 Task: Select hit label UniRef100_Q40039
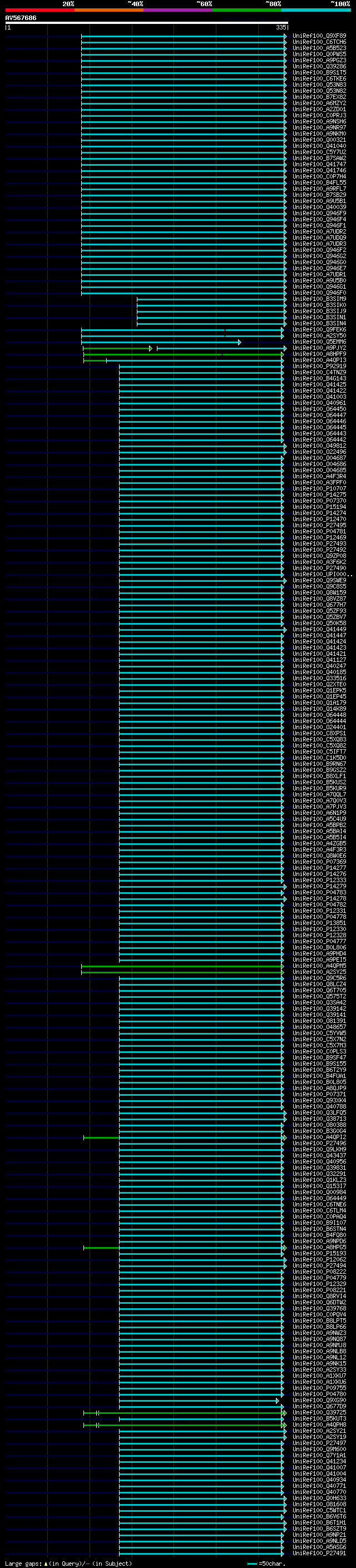[319, 207]
